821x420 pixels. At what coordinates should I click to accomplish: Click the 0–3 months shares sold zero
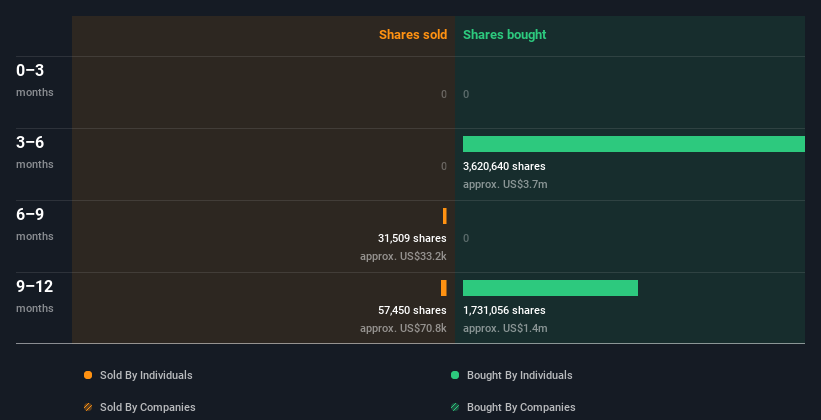pos(444,94)
